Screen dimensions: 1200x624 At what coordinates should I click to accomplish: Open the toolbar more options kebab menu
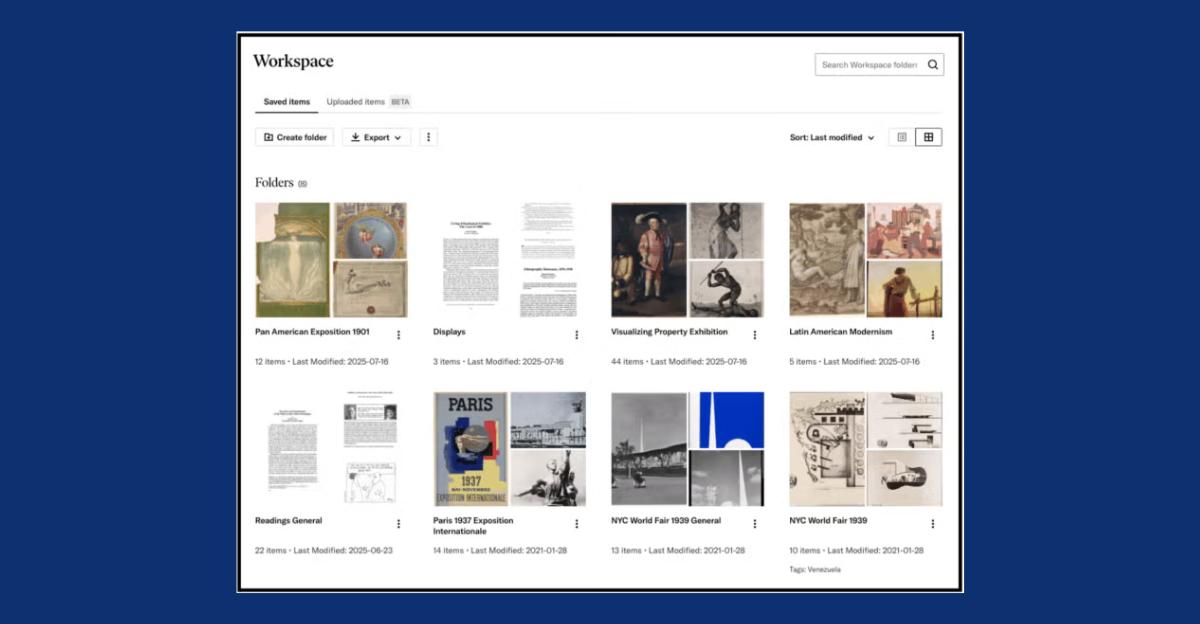pyautogui.click(x=429, y=137)
